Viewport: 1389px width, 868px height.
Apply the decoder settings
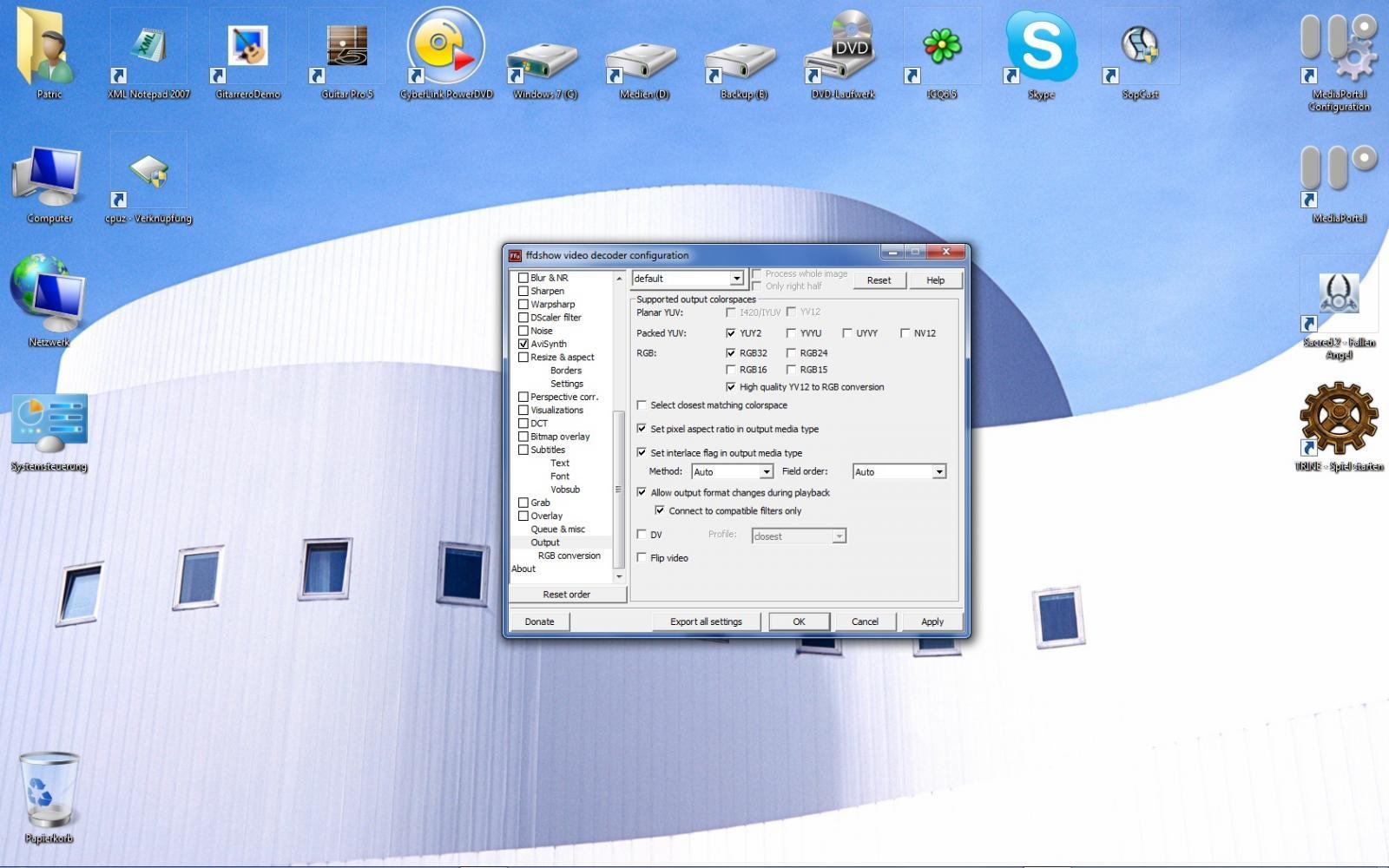(x=932, y=621)
